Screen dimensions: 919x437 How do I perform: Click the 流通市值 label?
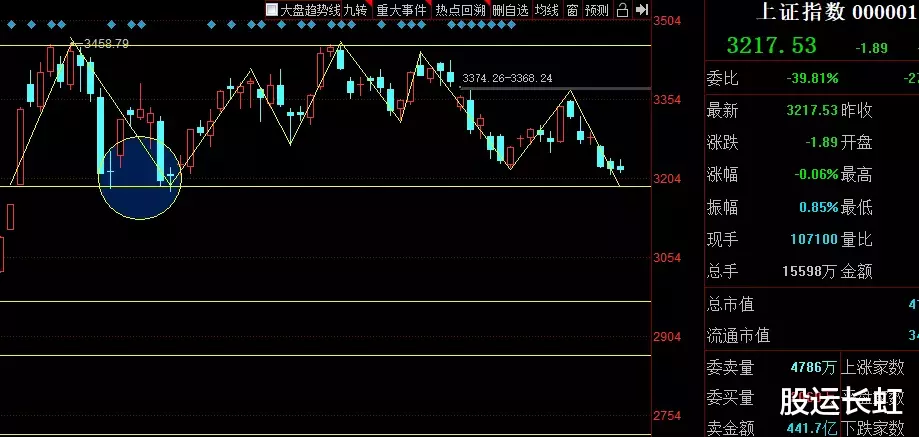point(738,336)
